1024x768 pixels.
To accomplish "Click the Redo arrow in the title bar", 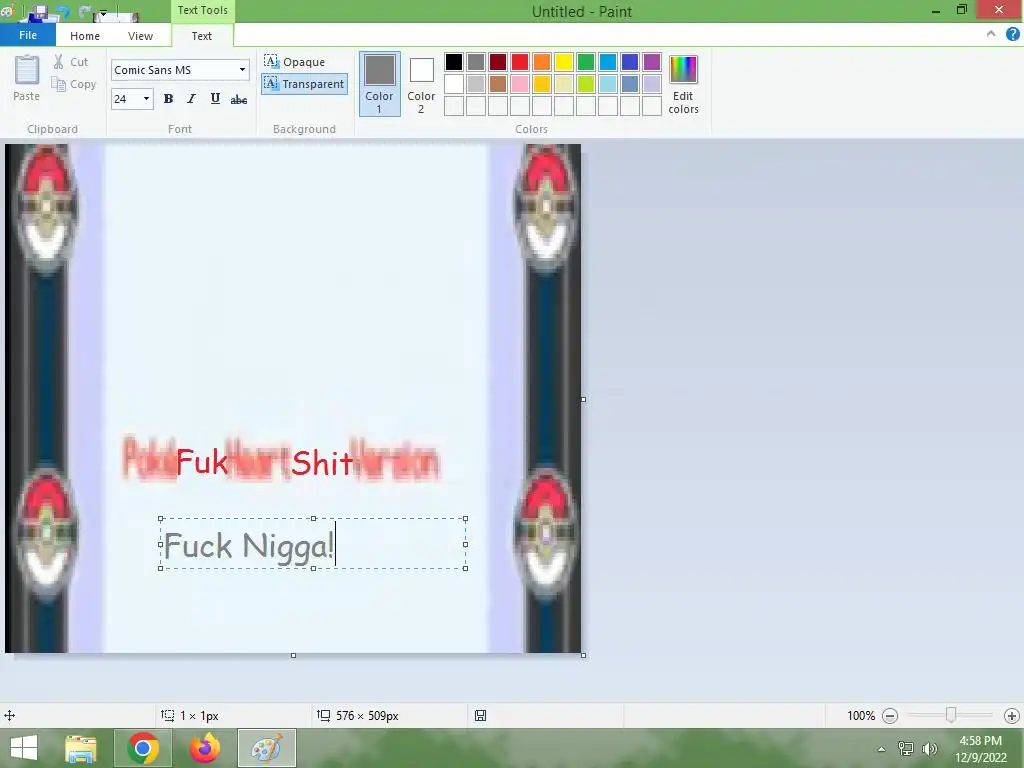I will tap(85, 11).
